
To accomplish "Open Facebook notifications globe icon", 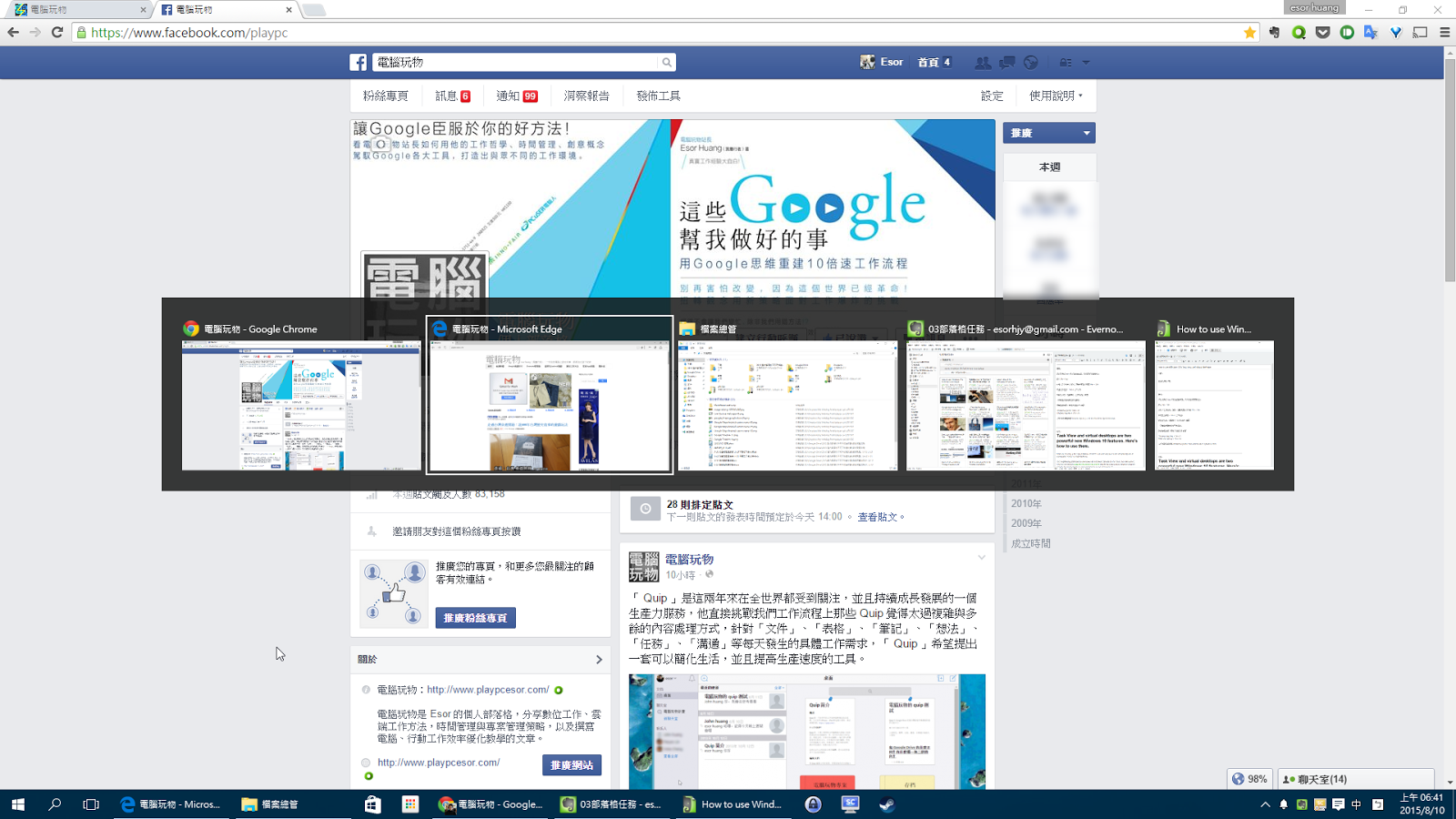I will click(1031, 62).
